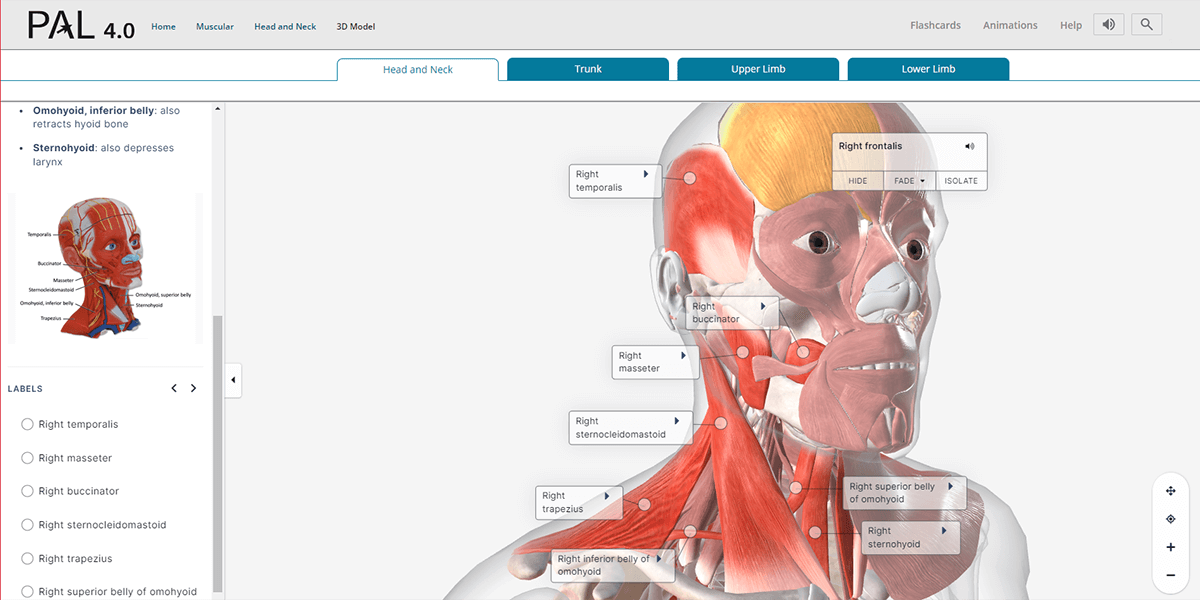1200x600 pixels.
Task: Select the Right buccinator radio button
Action: click(x=28, y=492)
